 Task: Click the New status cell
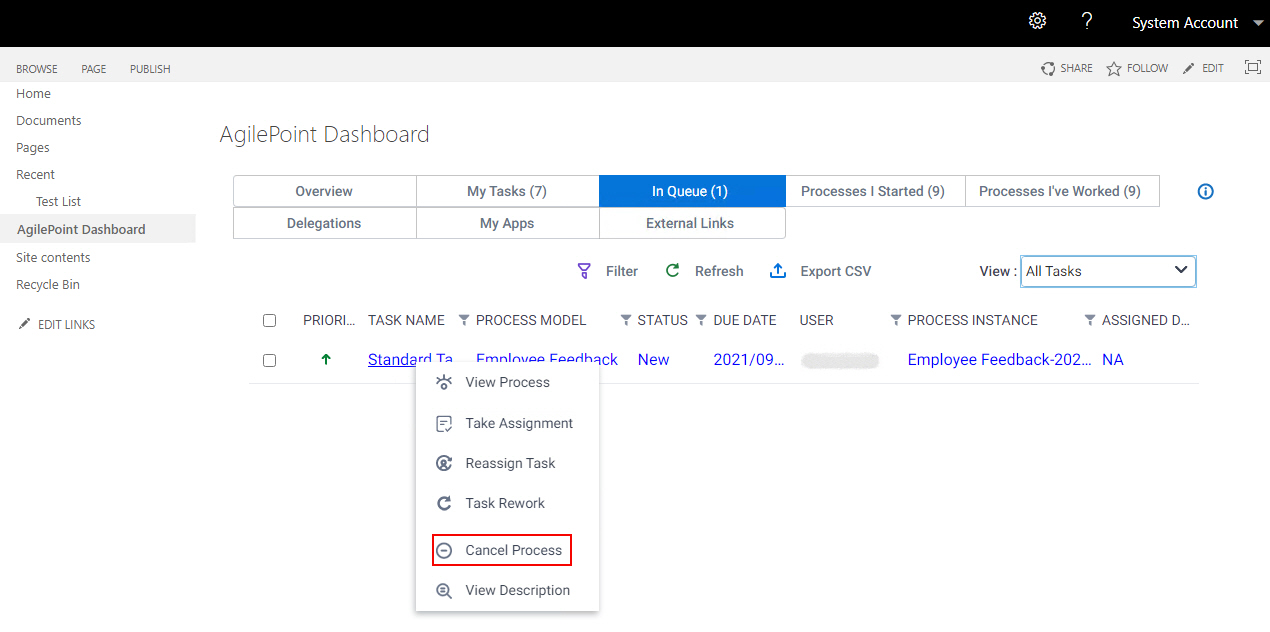(x=653, y=359)
